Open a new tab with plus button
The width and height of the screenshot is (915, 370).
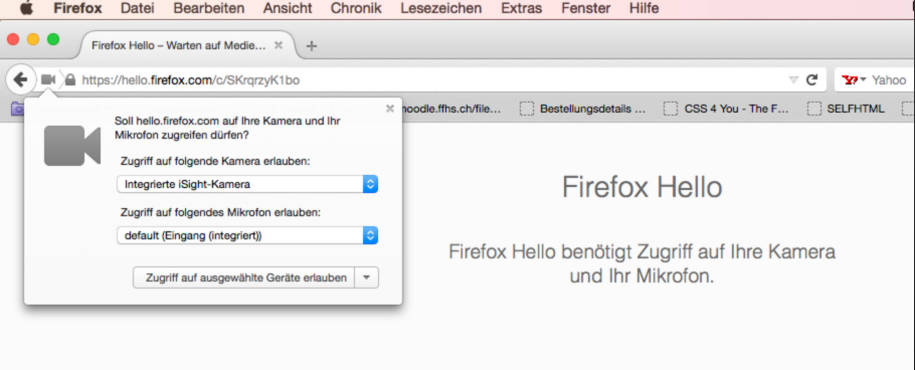coord(312,46)
